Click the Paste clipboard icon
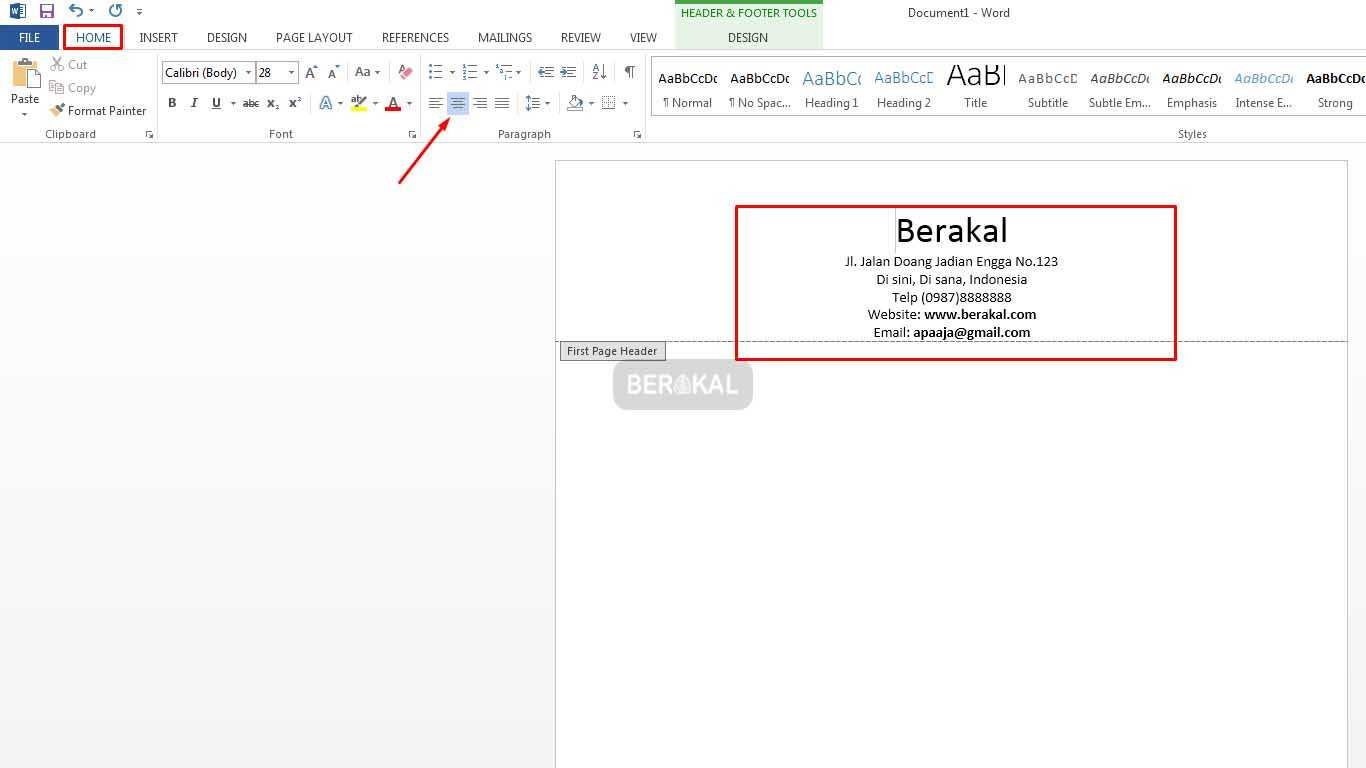Viewport: 1366px width, 768px height. pyautogui.click(x=25, y=75)
